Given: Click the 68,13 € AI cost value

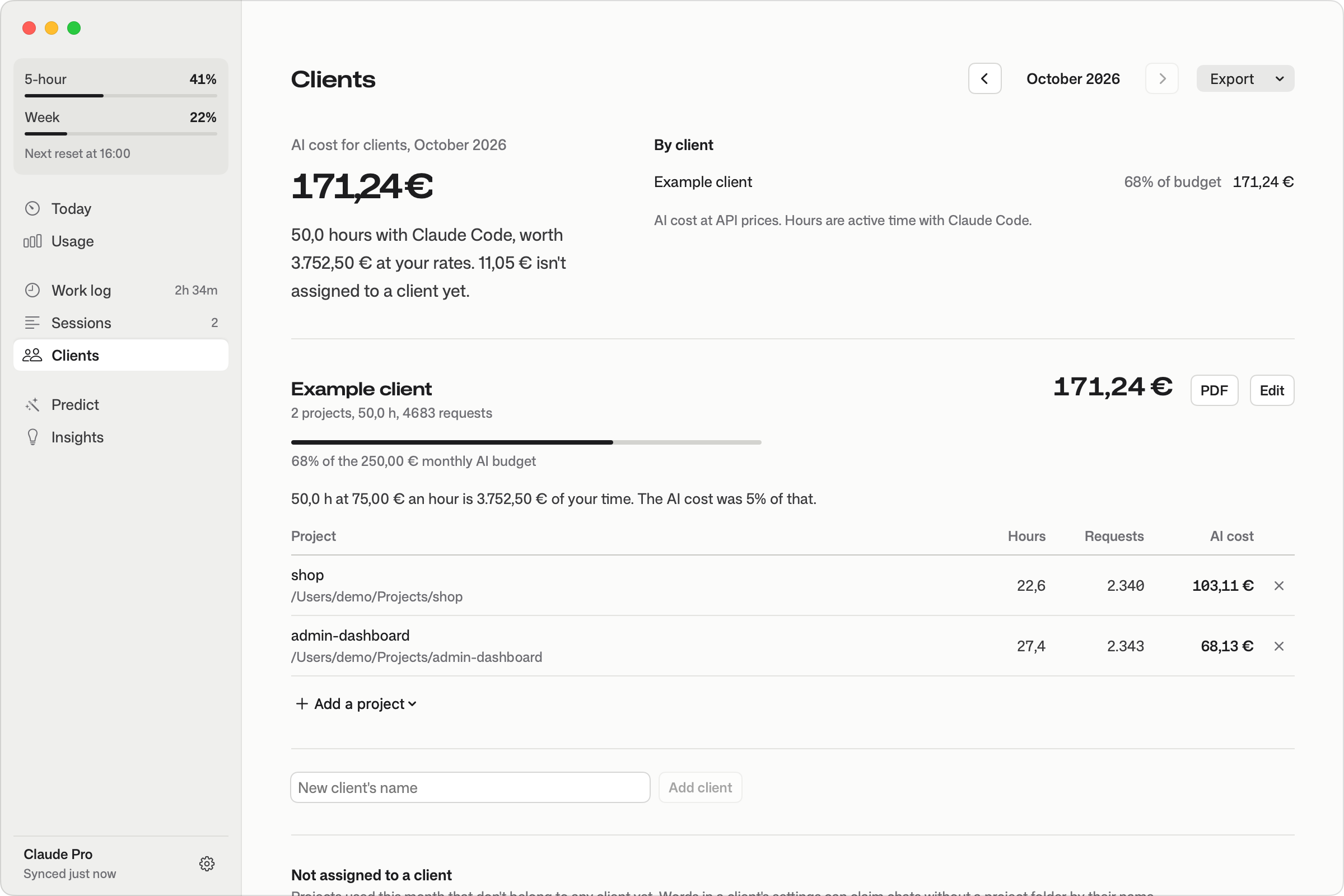Looking at the screenshot, I should (x=1227, y=646).
